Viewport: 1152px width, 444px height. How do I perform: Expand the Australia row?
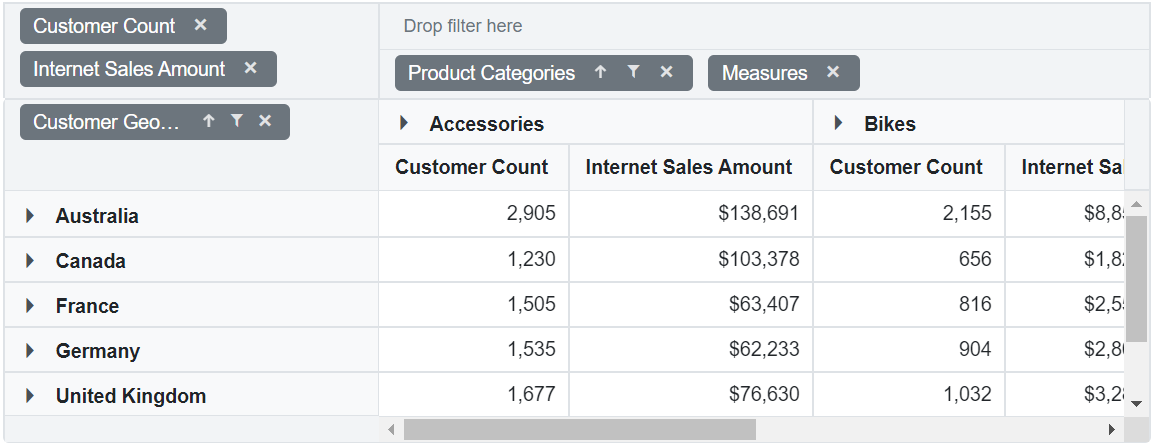(x=30, y=215)
